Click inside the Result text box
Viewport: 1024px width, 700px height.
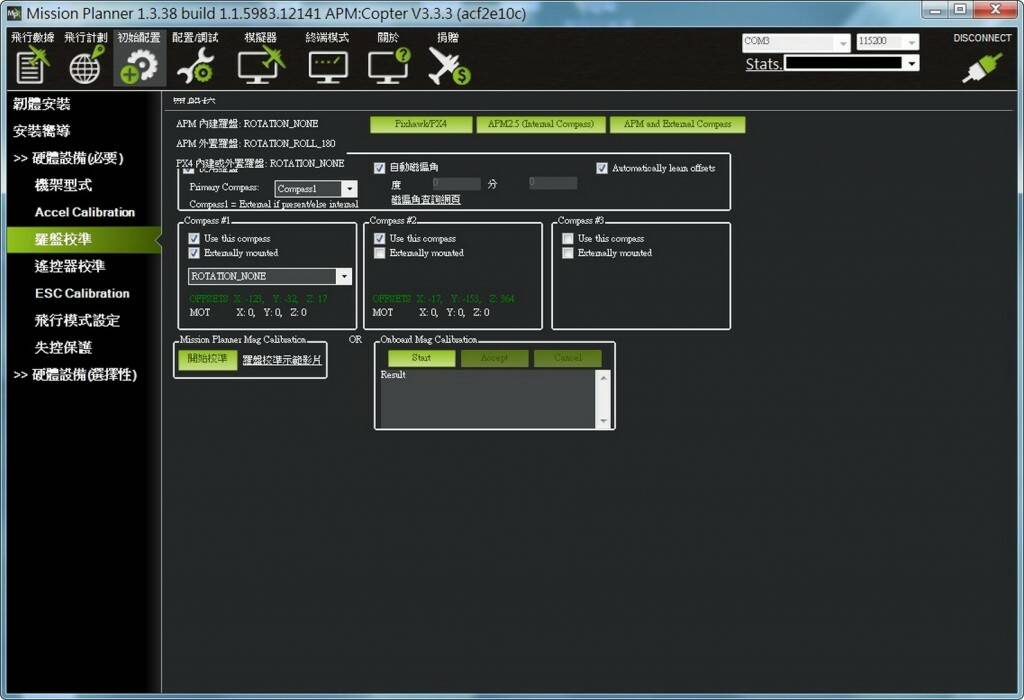[487, 398]
